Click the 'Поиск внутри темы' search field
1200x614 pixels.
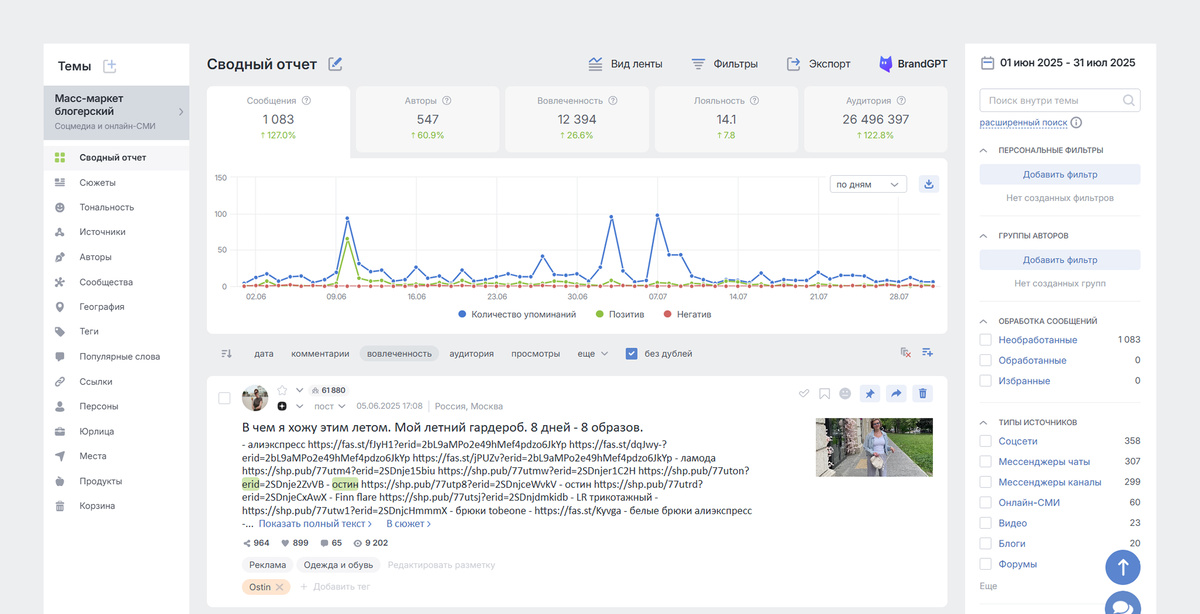tap(1060, 100)
